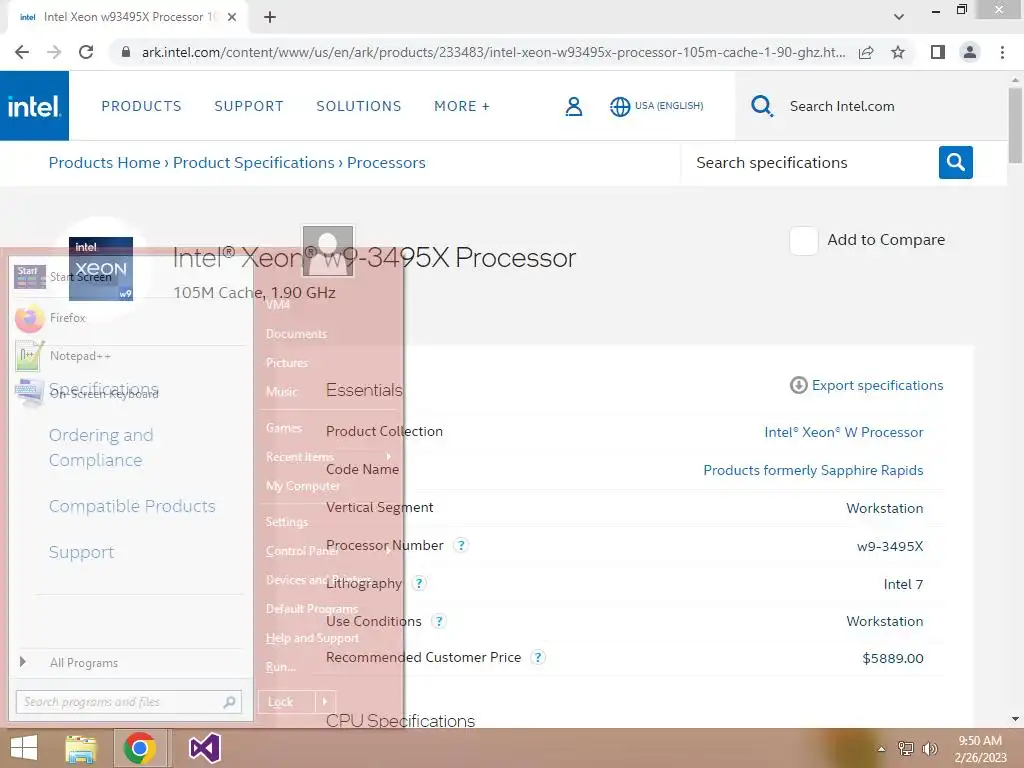Click the Product Specifications breadcrumb link

tap(253, 163)
